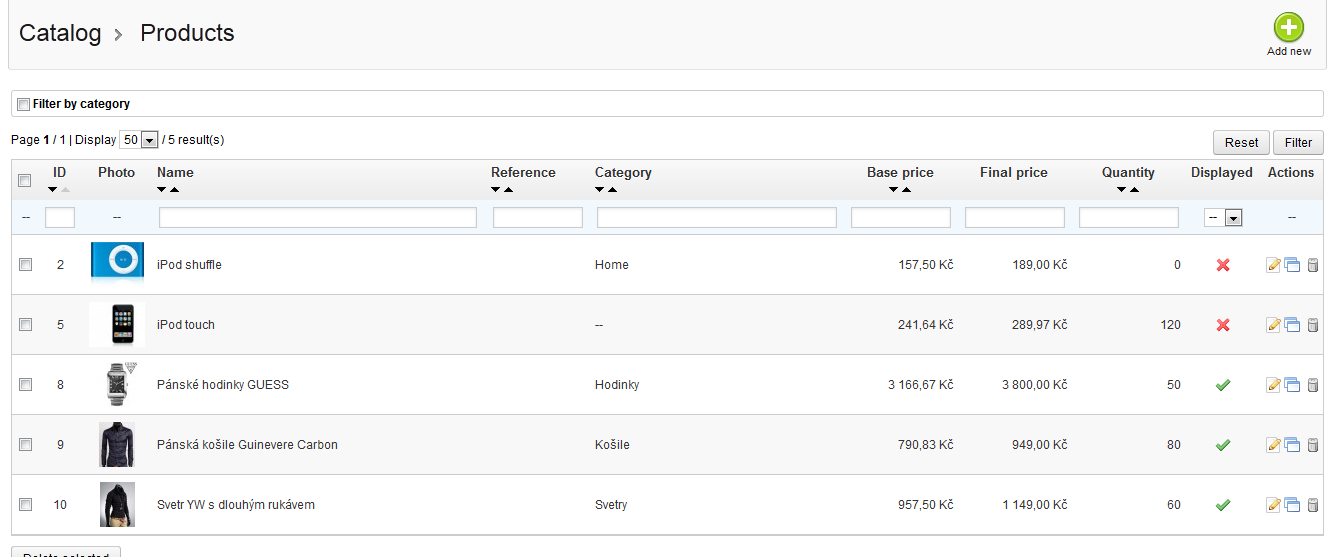1332x557 pixels.
Task: Click the Name filter text field
Action: (318, 218)
